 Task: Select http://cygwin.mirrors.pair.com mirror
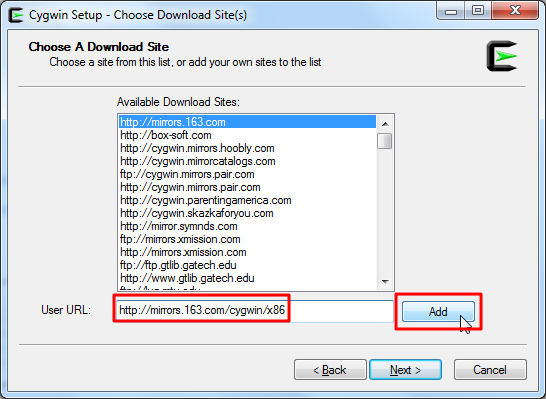247,187
